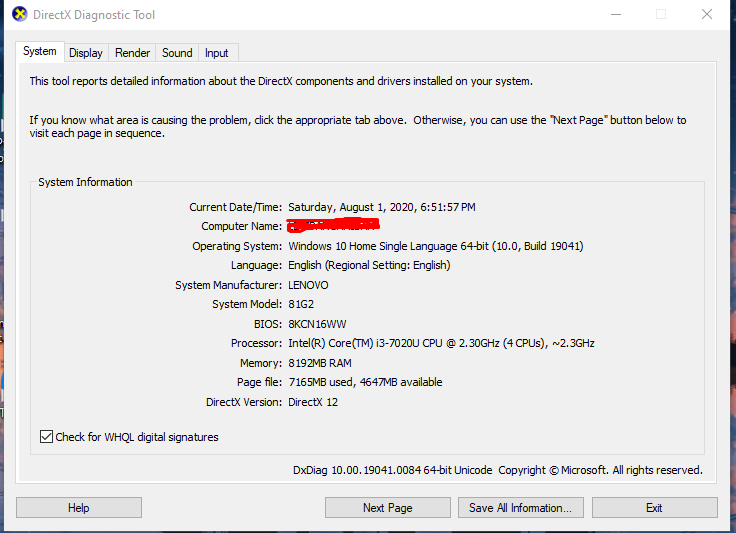Screen dimensions: 736x533
Task: Click the Operating System label
Action: [x=237, y=246]
